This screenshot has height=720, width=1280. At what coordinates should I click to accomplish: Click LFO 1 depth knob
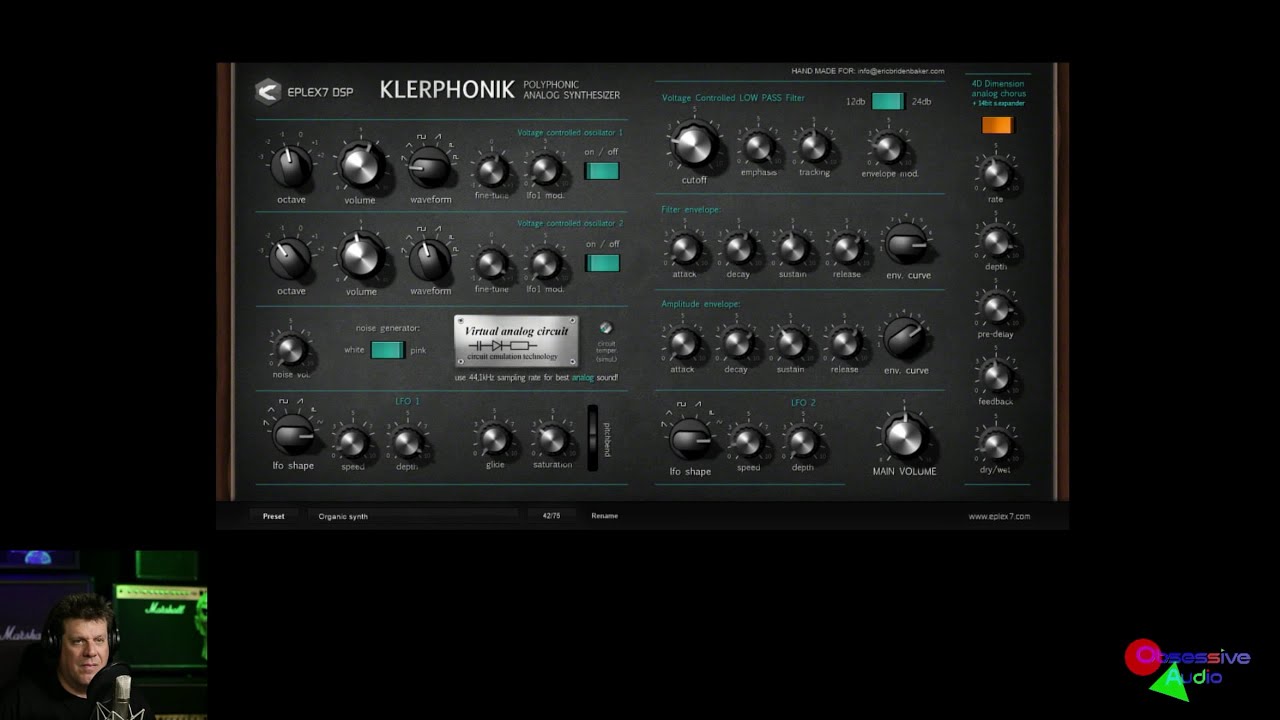[x=407, y=441]
